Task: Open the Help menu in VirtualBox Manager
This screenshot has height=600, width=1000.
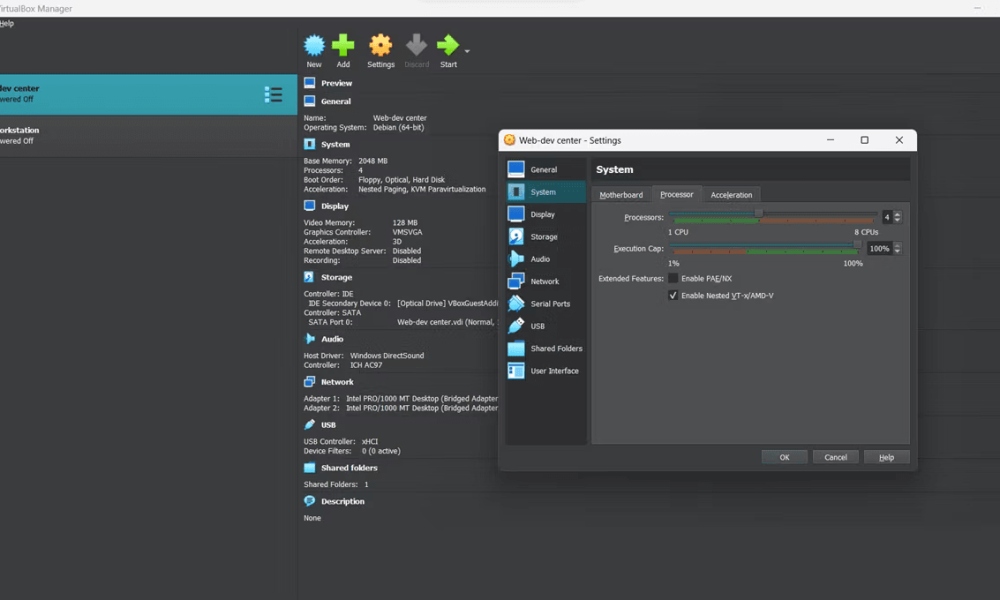Action: tap(7, 24)
